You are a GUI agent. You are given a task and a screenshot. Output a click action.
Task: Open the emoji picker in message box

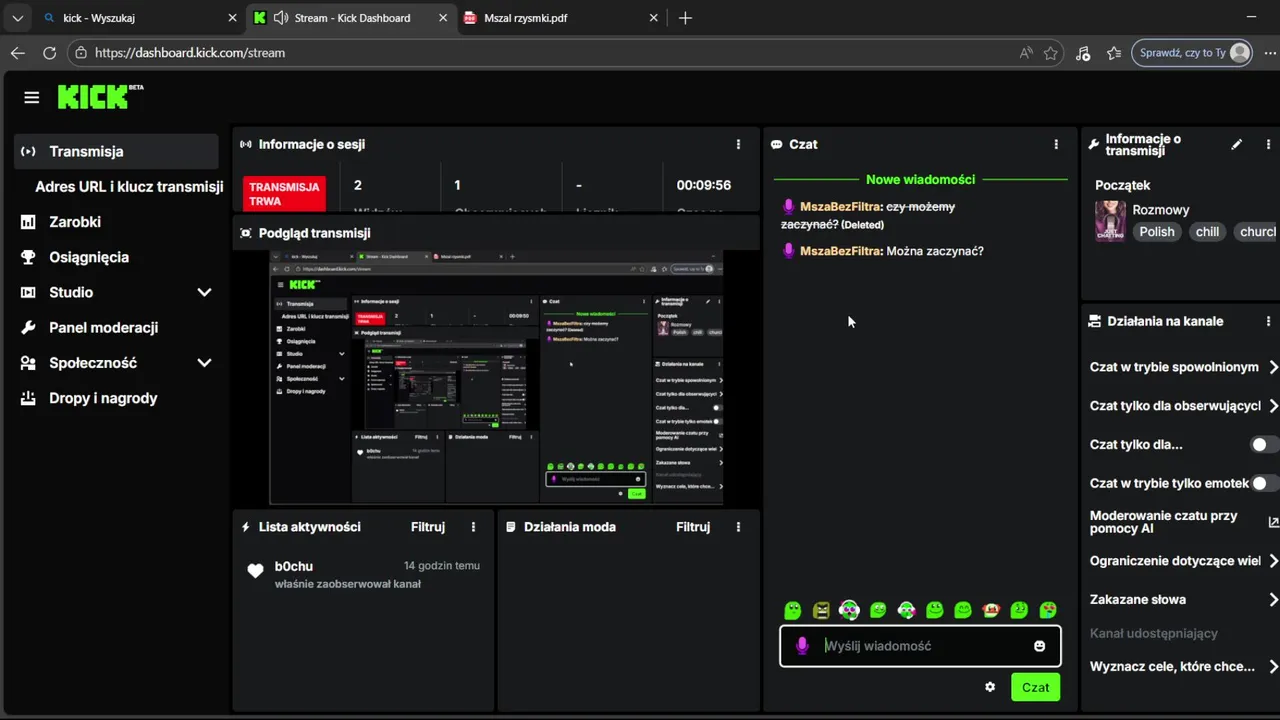pyautogui.click(x=1040, y=646)
